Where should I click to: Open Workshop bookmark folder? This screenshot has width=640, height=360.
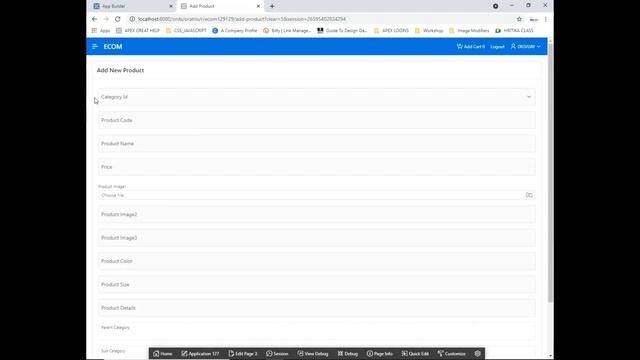point(429,31)
